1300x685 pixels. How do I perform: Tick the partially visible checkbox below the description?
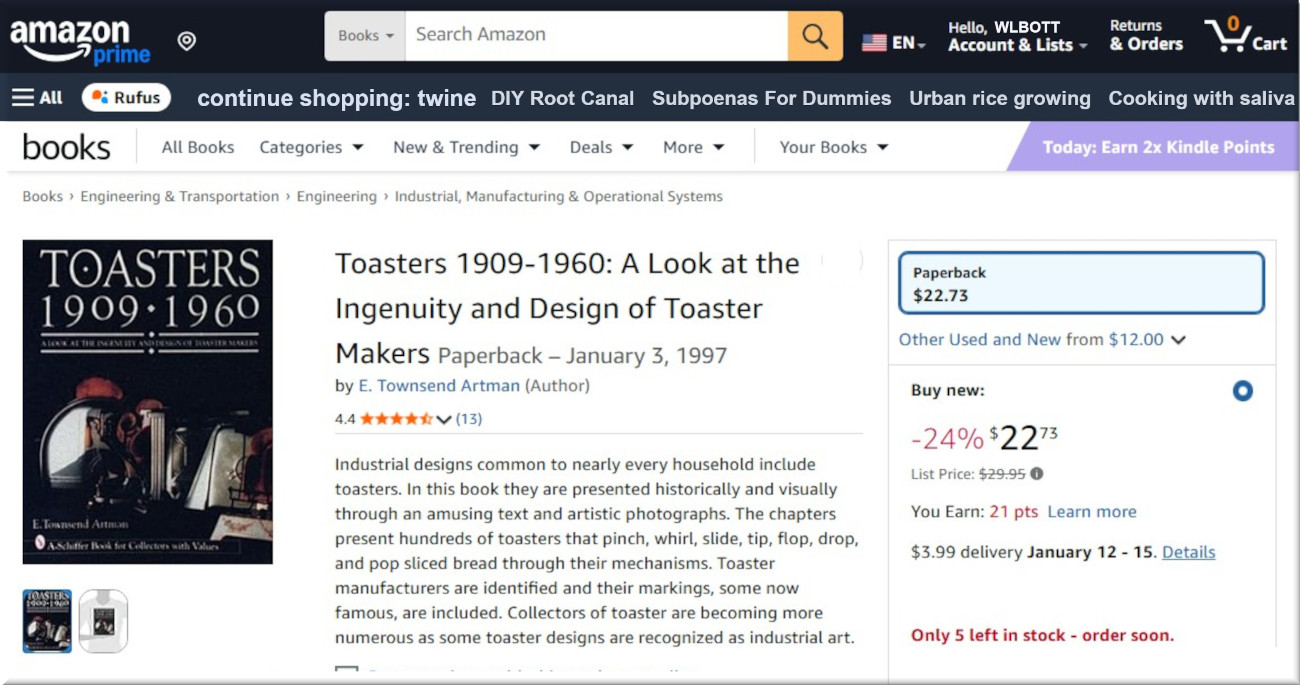(347, 674)
